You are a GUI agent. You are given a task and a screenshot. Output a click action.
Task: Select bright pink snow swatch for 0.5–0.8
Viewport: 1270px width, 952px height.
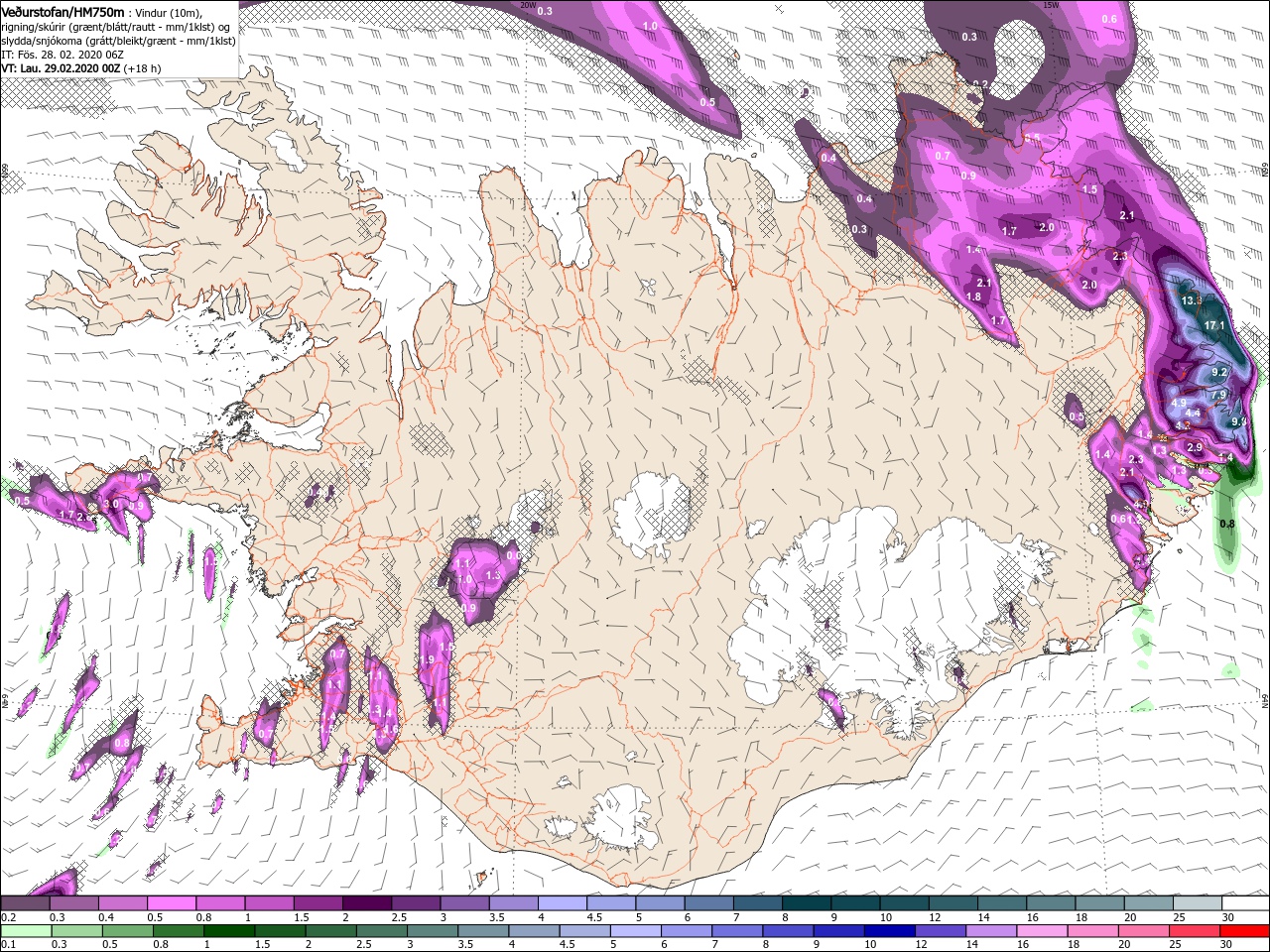click(x=171, y=904)
